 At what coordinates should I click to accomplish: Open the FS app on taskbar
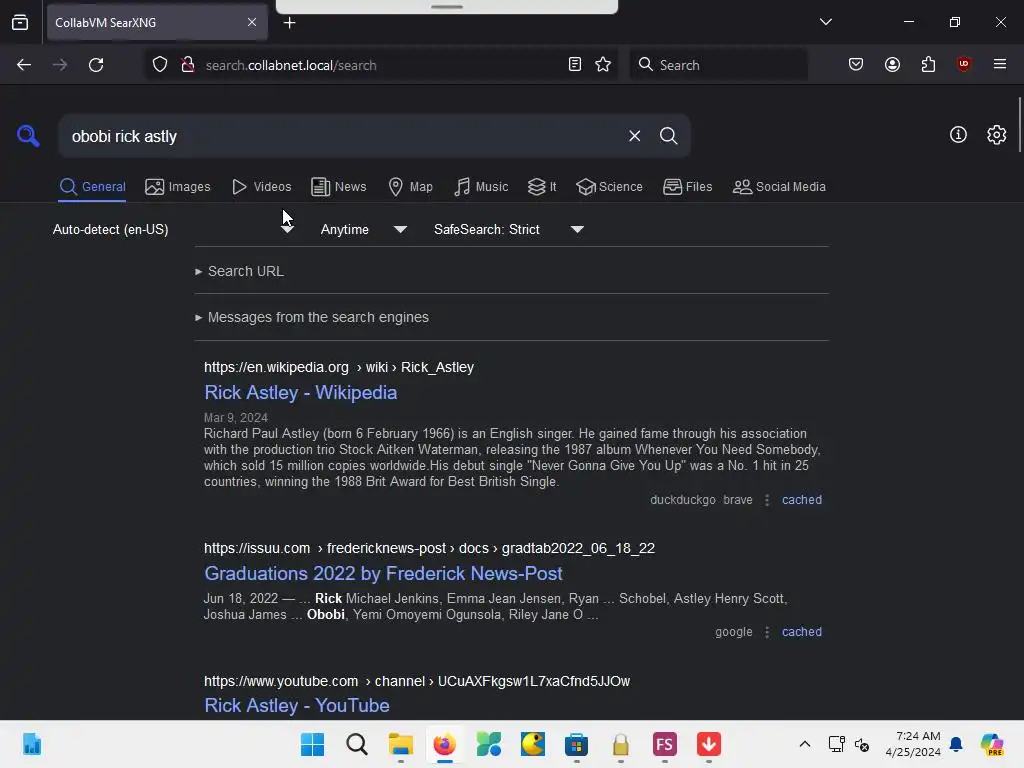pyautogui.click(x=664, y=744)
